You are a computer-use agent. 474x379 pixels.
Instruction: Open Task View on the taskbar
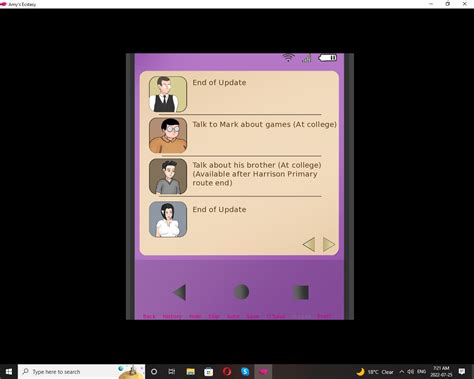click(172, 371)
